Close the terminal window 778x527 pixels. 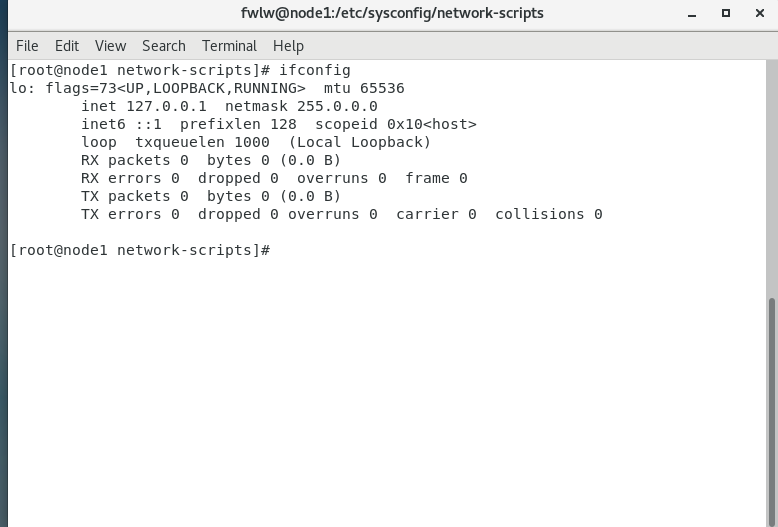[760, 13]
